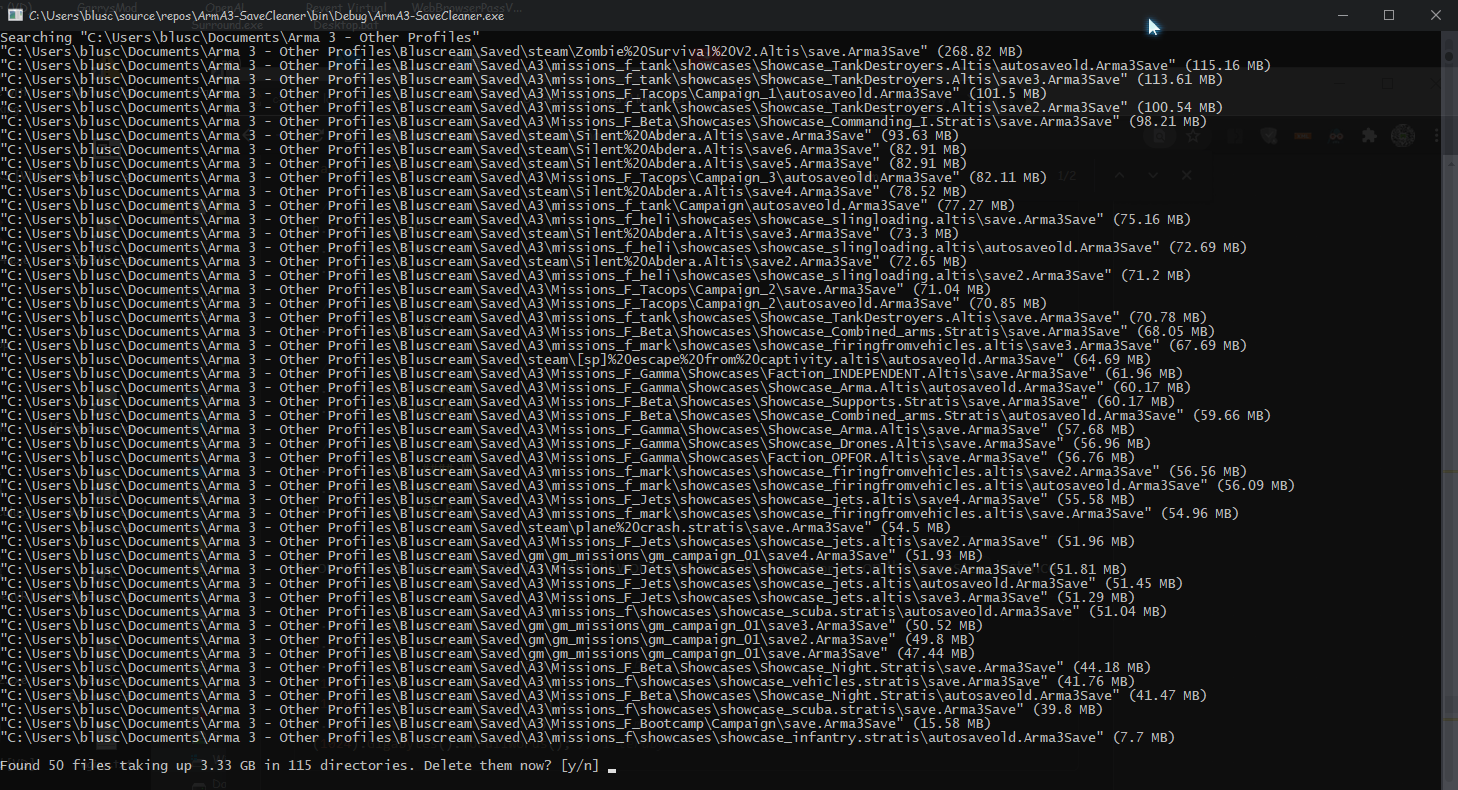Click the slingloading save2 (71.2 MB) line
This screenshot has height=790, width=1458.
(595, 275)
